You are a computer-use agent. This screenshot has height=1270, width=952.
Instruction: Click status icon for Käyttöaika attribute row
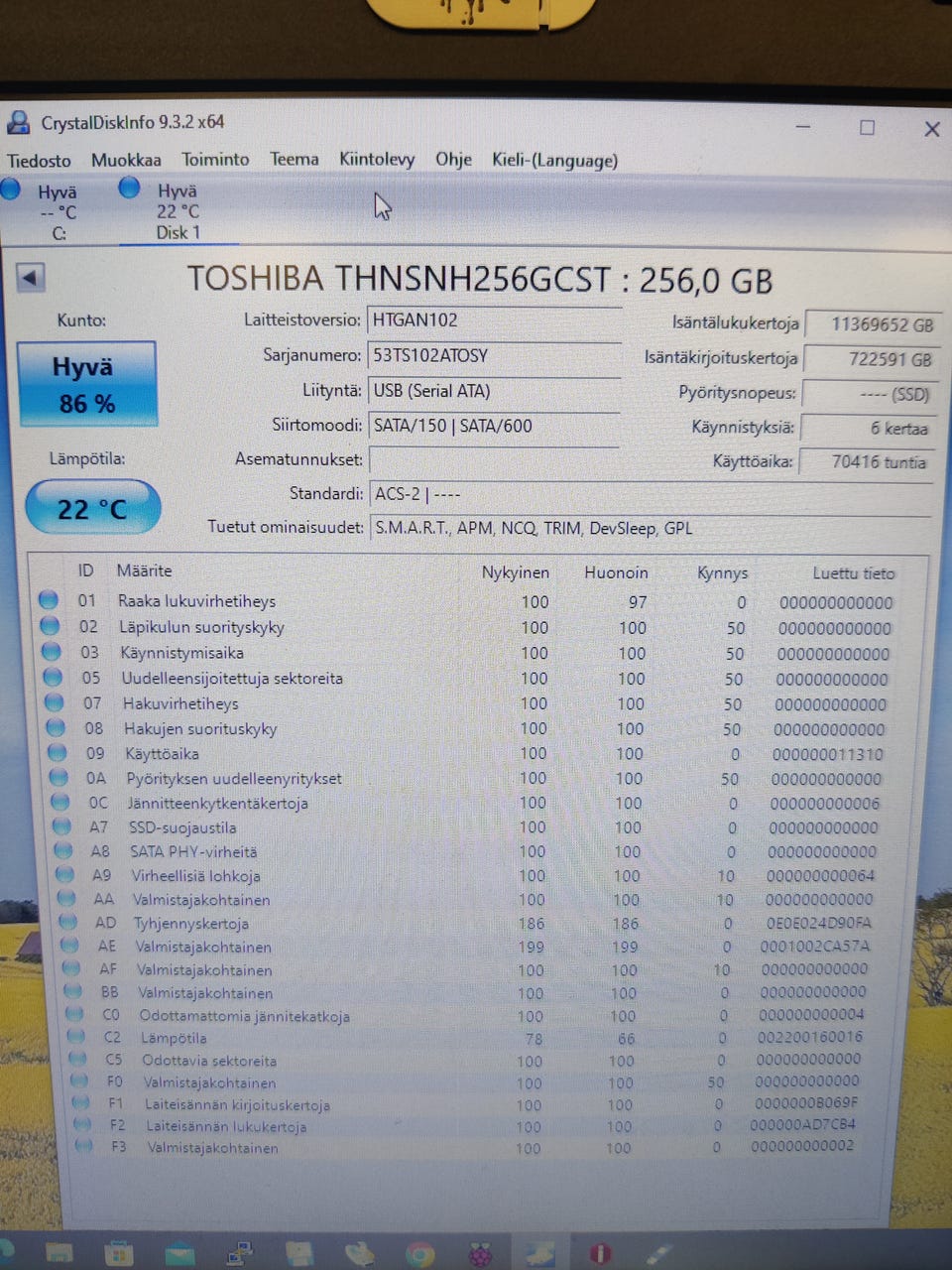(x=58, y=752)
